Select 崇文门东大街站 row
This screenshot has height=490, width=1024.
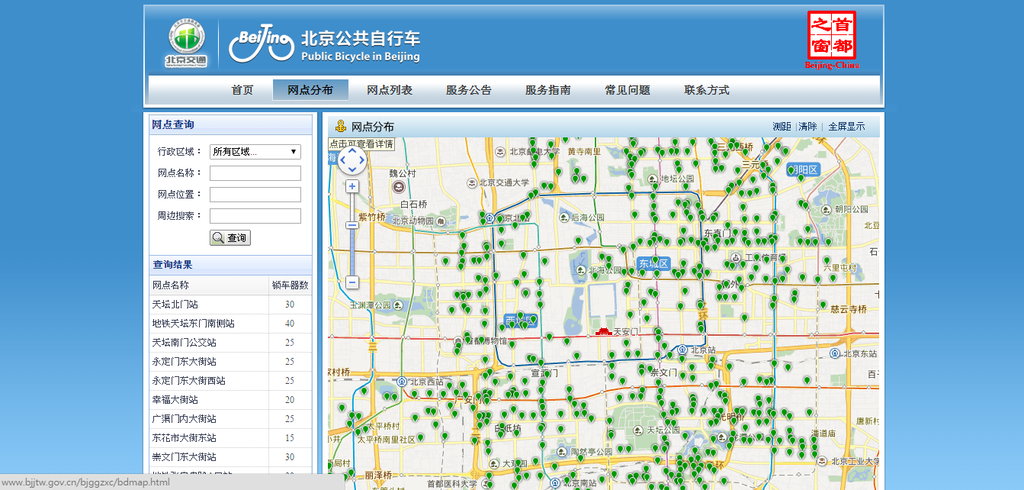point(231,457)
